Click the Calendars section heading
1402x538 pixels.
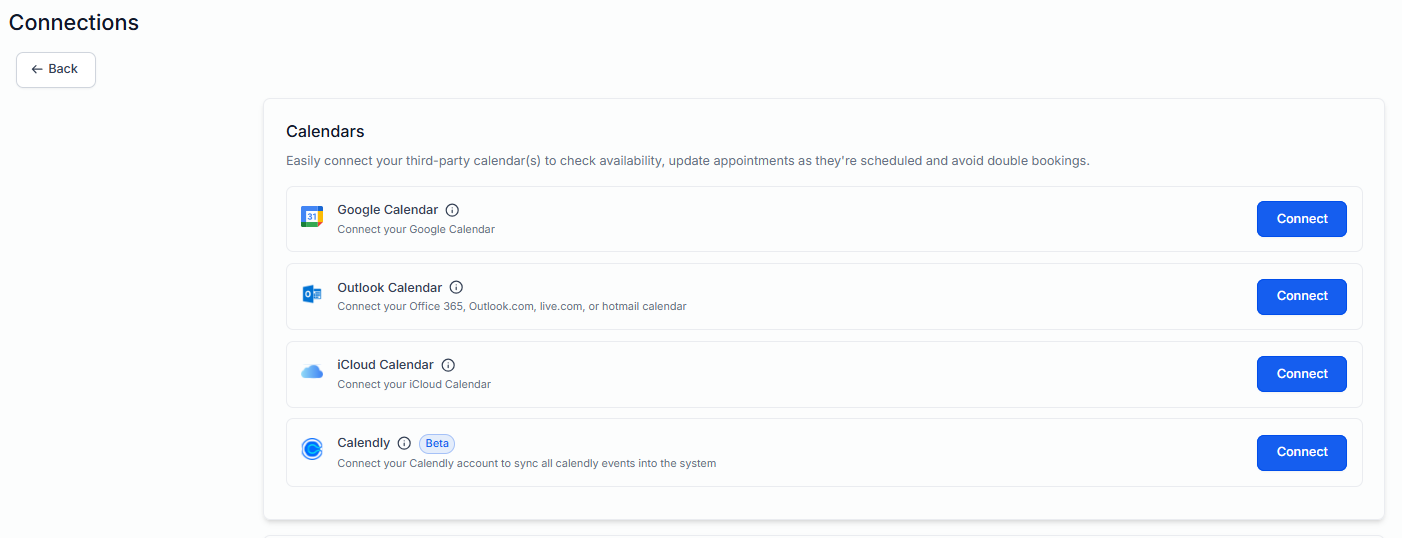[325, 131]
